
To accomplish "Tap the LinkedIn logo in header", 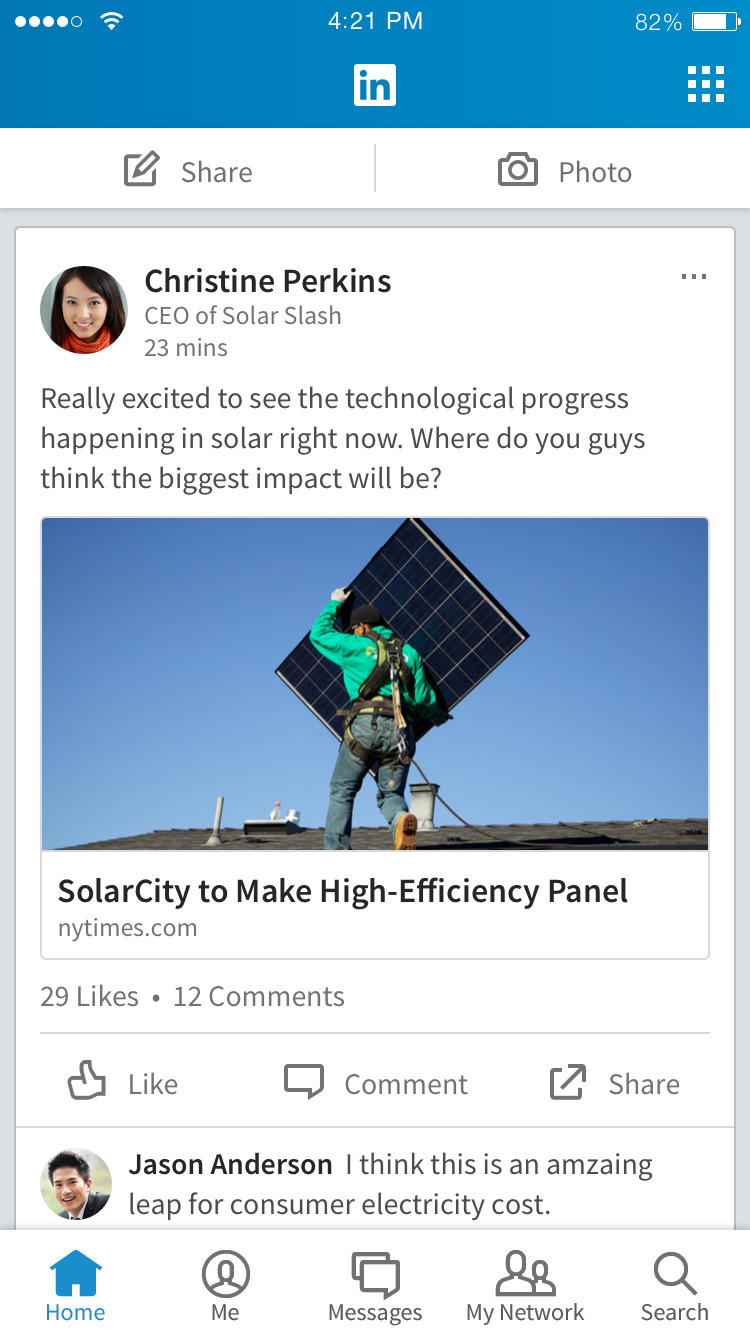I will tap(375, 85).
